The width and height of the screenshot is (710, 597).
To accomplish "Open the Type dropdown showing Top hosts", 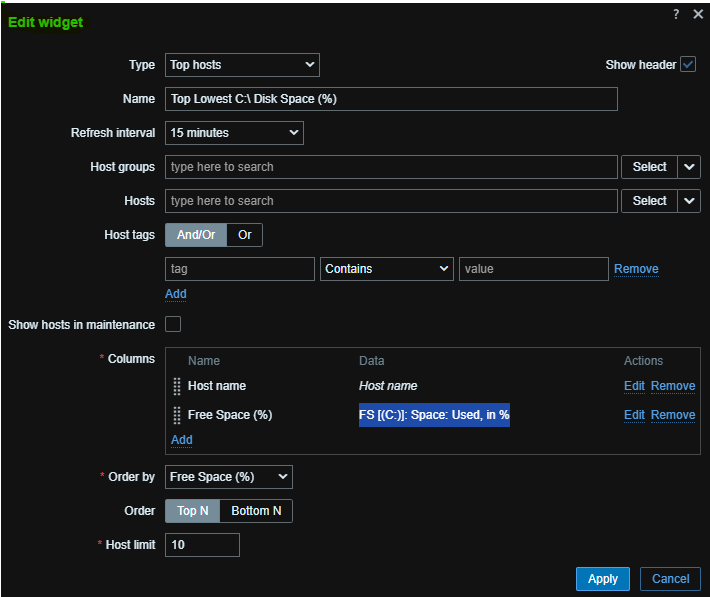I will (242, 65).
